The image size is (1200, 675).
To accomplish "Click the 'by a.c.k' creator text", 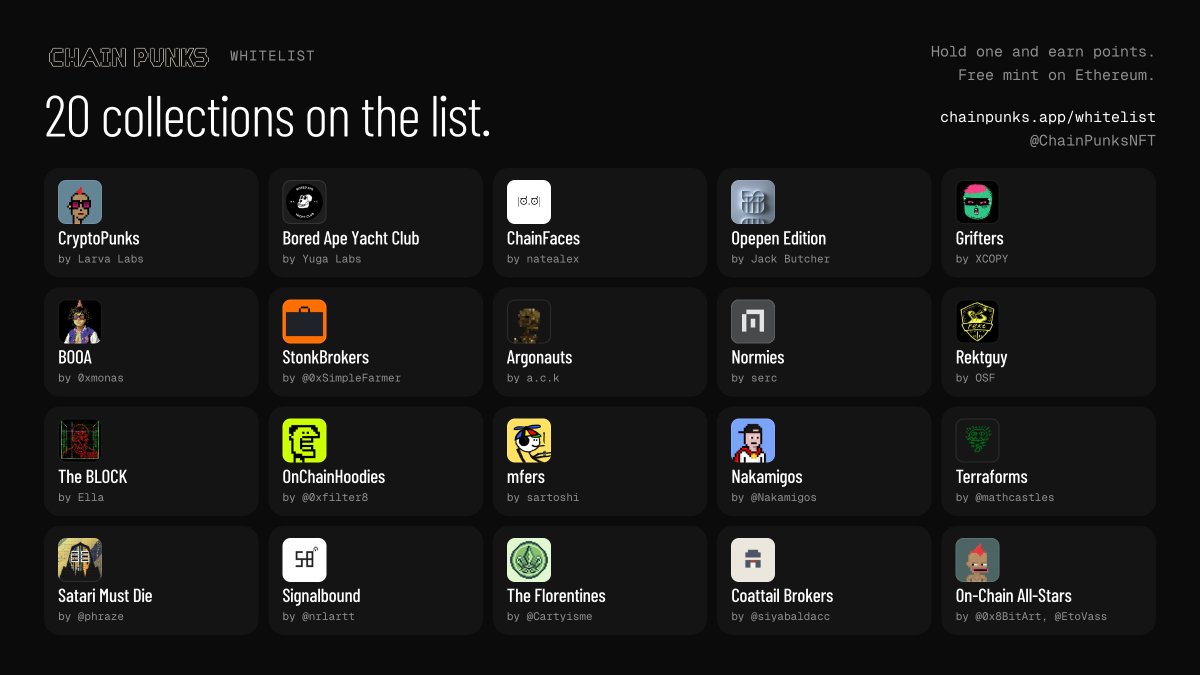I will pyautogui.click(x=534, y=378).
